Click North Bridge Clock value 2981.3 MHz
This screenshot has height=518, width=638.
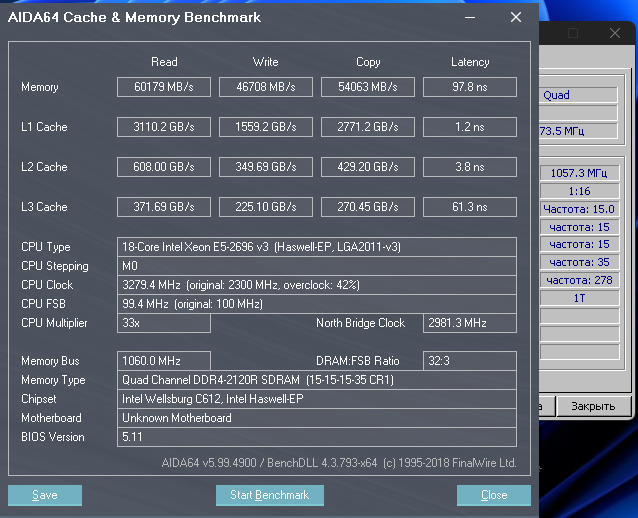(x=470, y=323)
